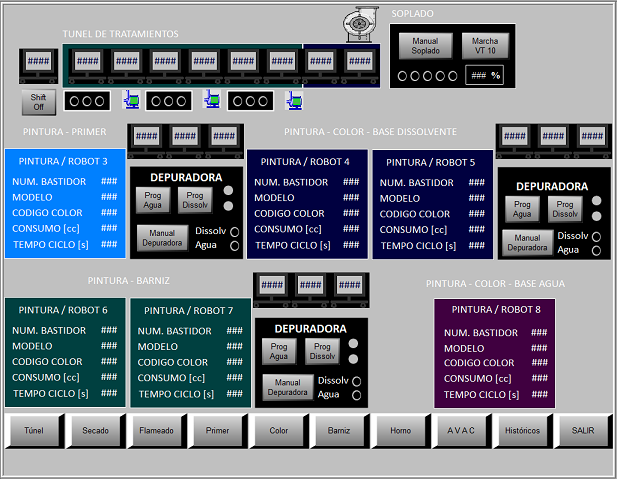Click the middle pump icon under the tunnel
This screenshot has height=479, width=617.
click(212, 100)
